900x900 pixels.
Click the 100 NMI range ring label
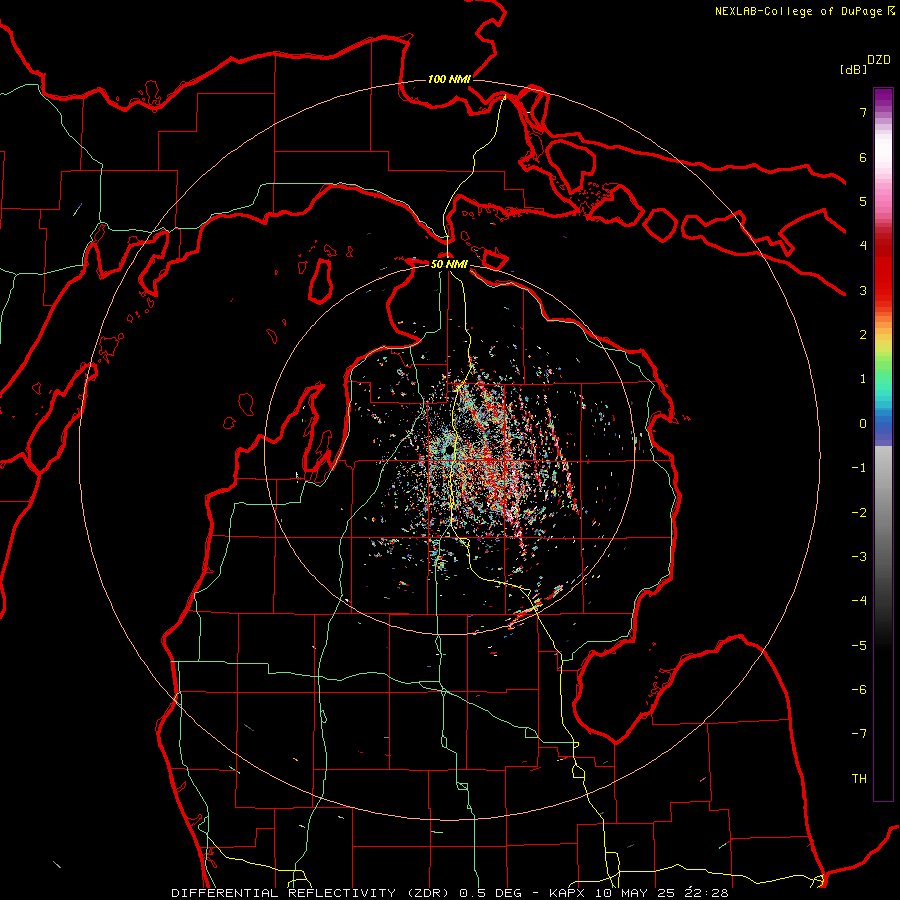tap(449, 79)
